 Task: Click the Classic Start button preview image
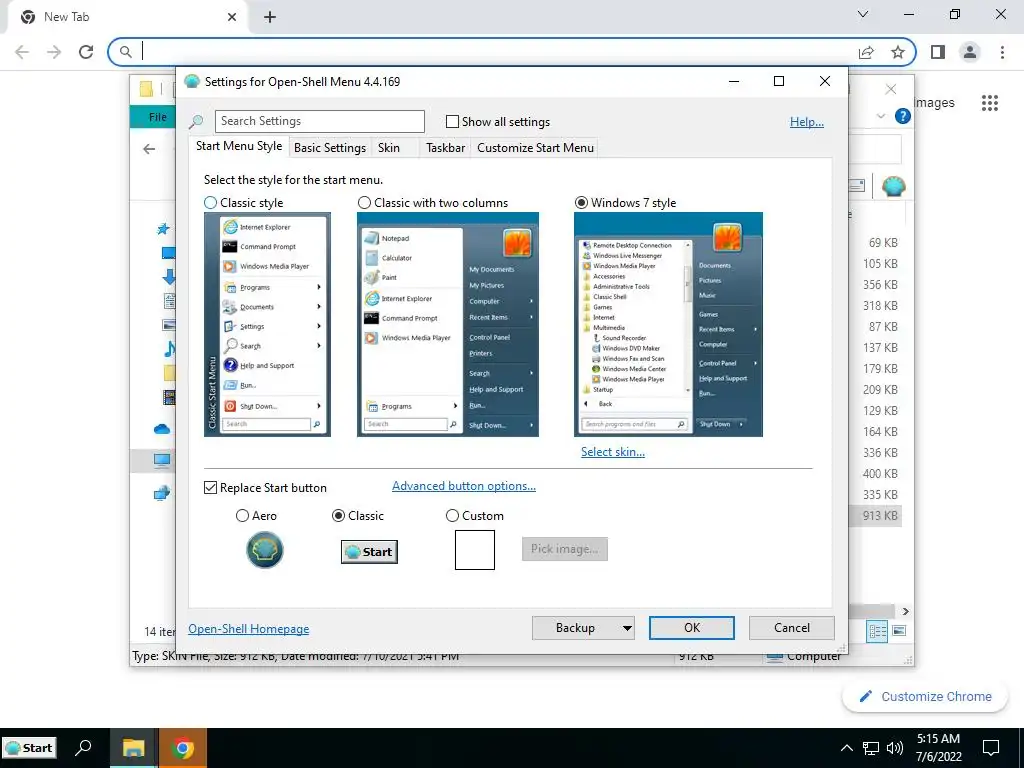(x=369, y=552)
